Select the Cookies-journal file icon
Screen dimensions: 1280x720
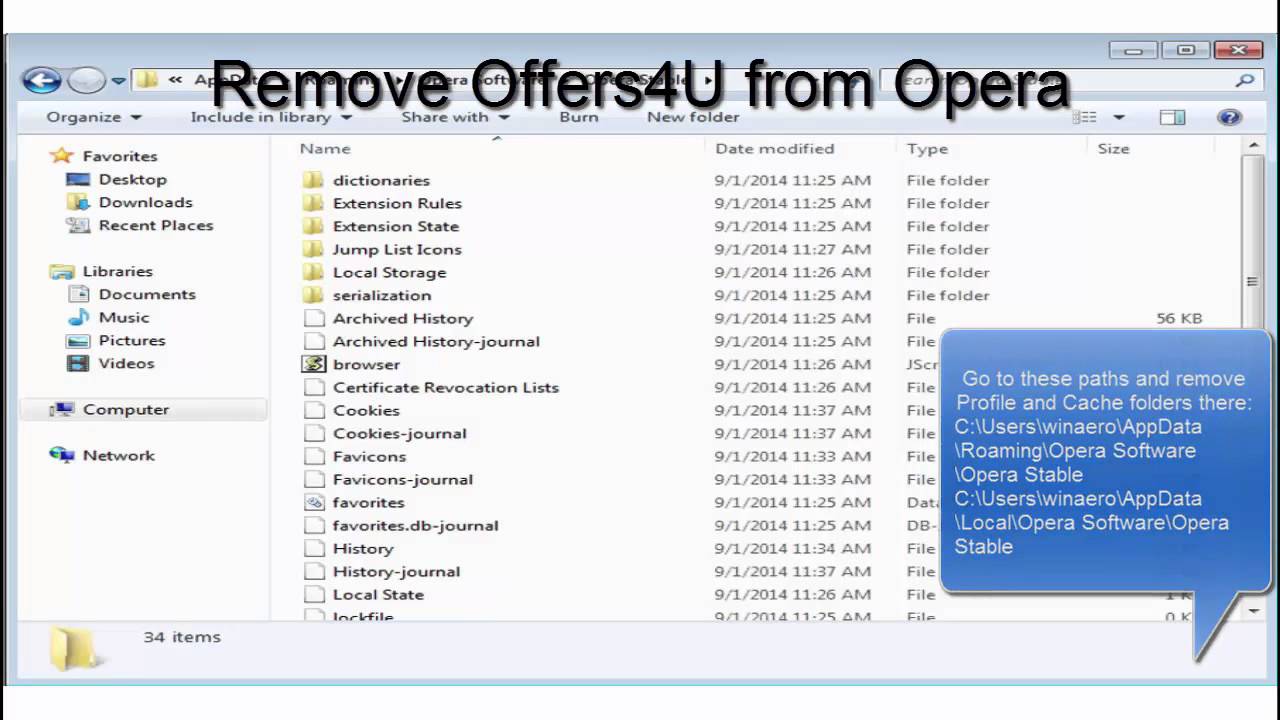click(314, 433)
